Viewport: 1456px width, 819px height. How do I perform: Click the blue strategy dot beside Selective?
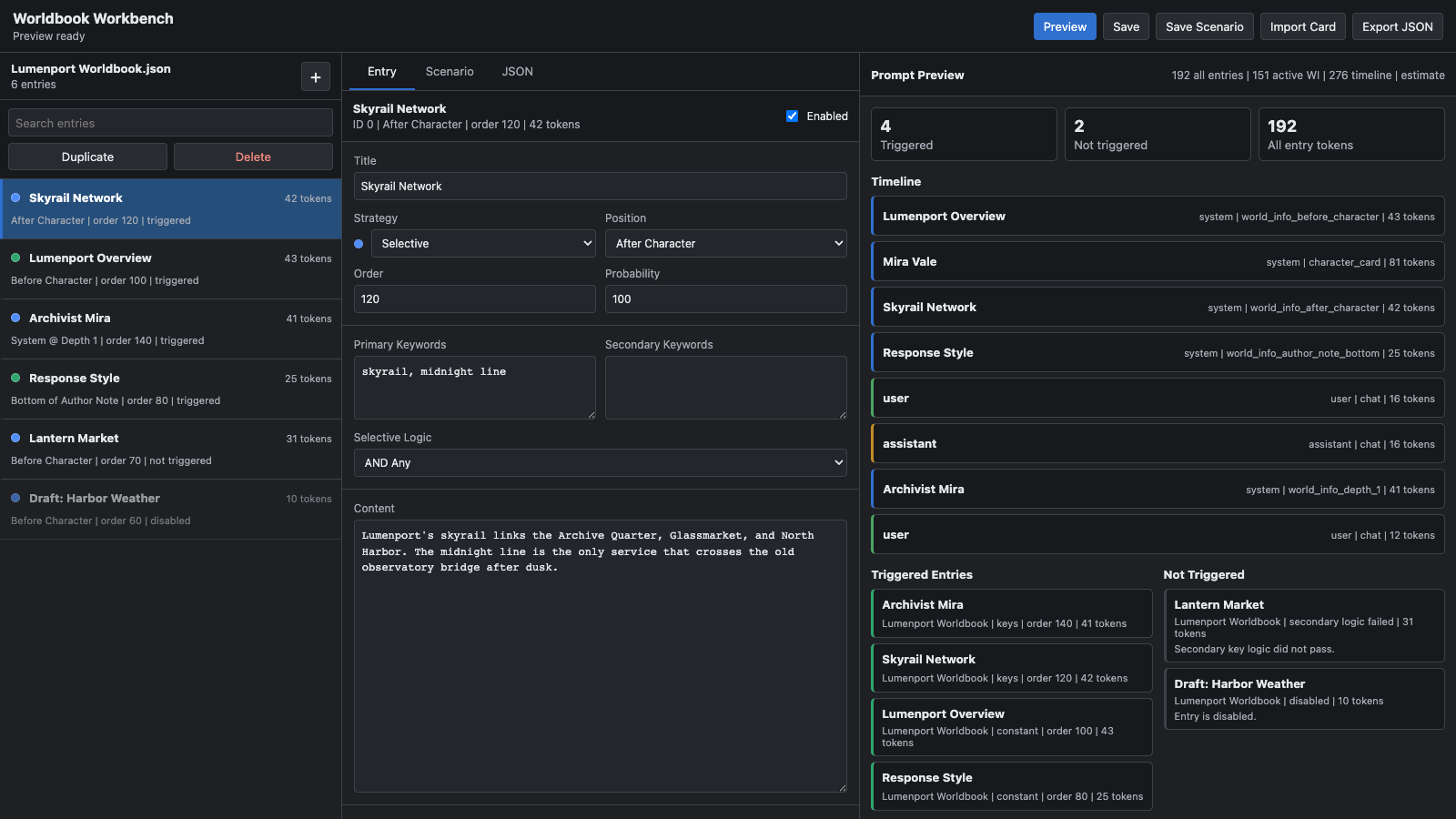tap(359, 244)
